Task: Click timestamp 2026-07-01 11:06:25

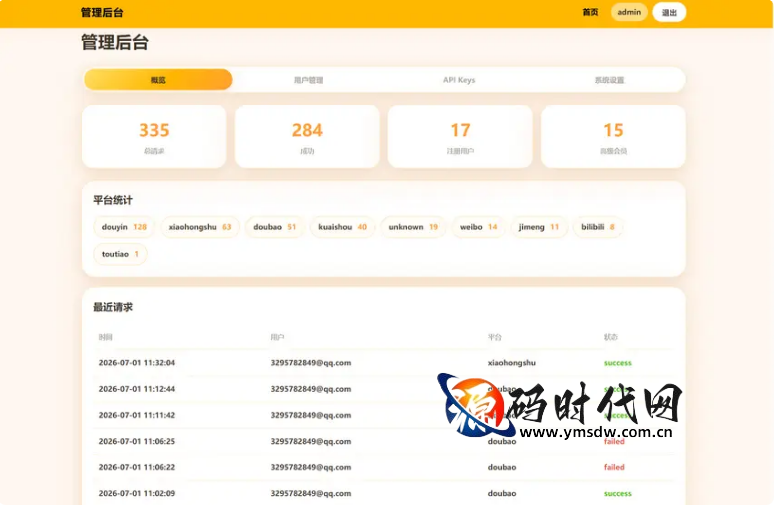Action: pos(137,441)
